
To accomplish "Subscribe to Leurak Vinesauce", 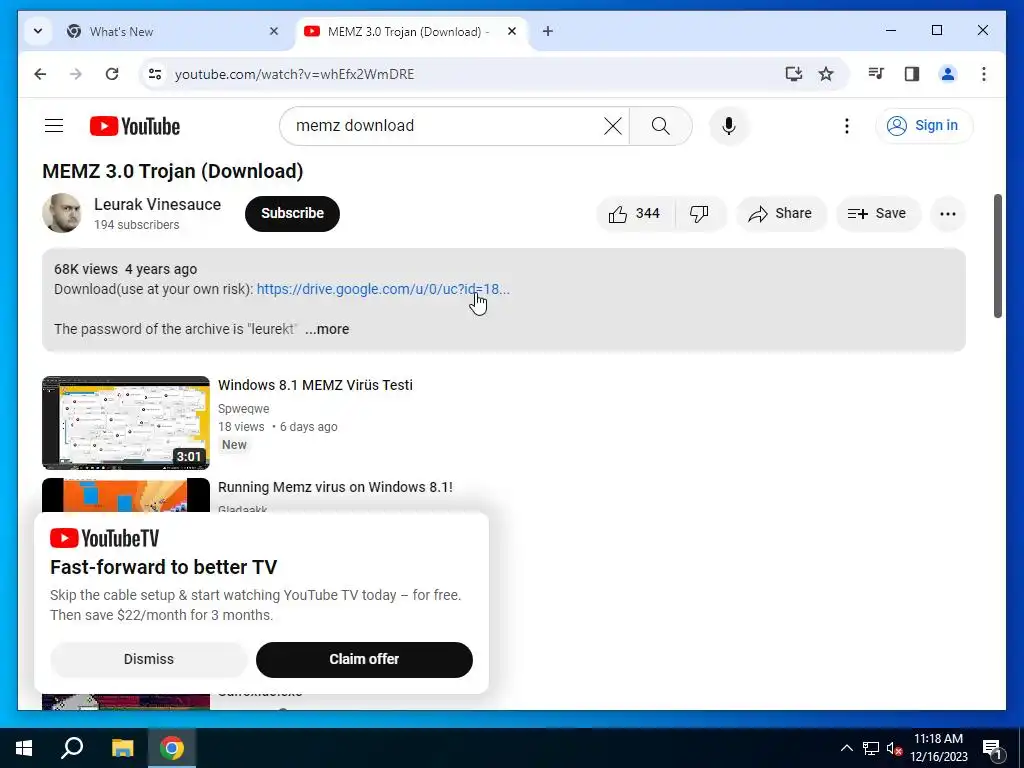I will [x=292, y=213].
